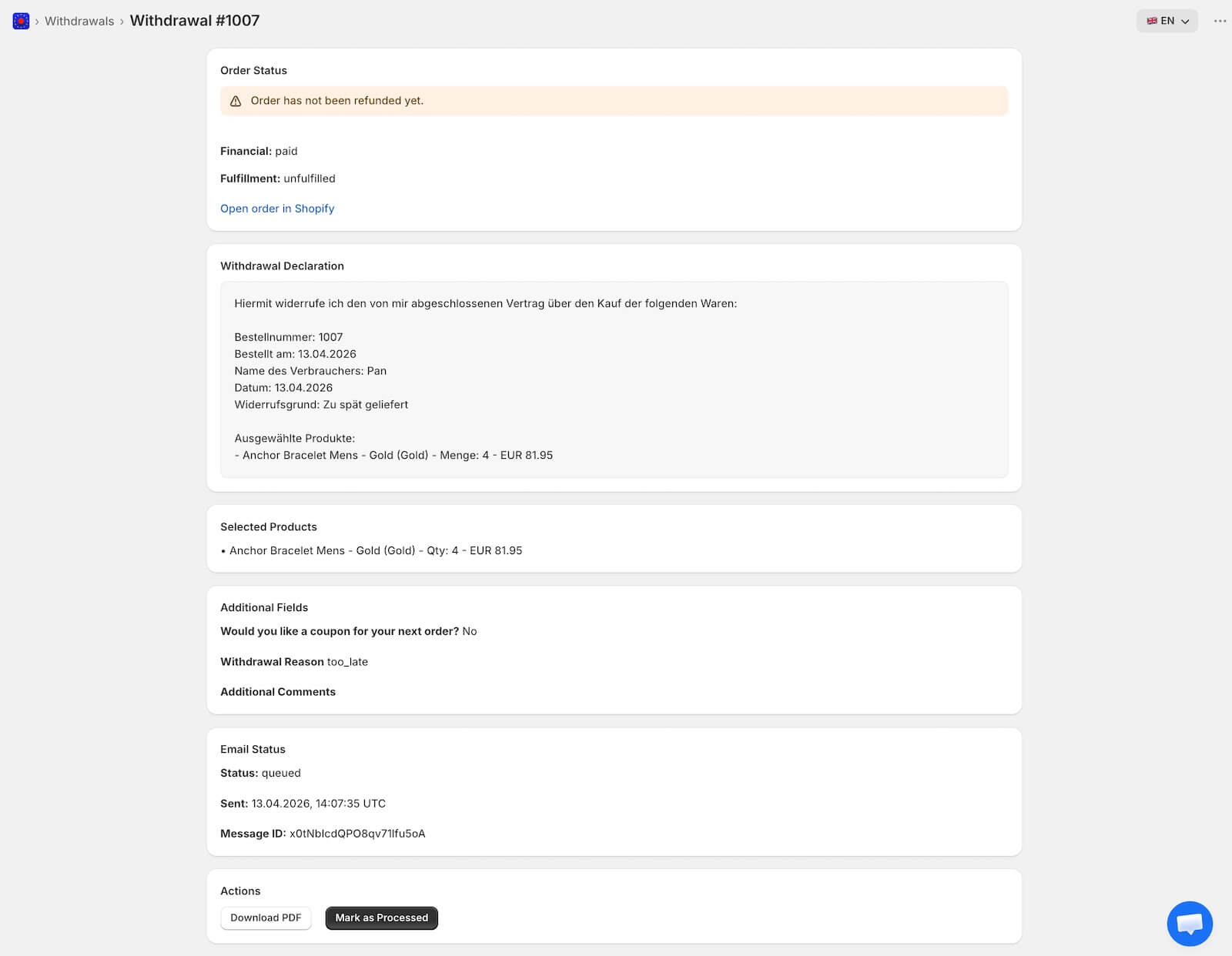
Task: Select Withdrawal #1007 breadcrumb title
Action: point(195,21)
